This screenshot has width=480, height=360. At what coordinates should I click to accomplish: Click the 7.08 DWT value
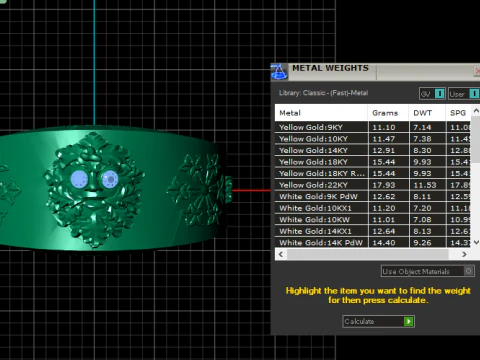[x=422, y=220]
